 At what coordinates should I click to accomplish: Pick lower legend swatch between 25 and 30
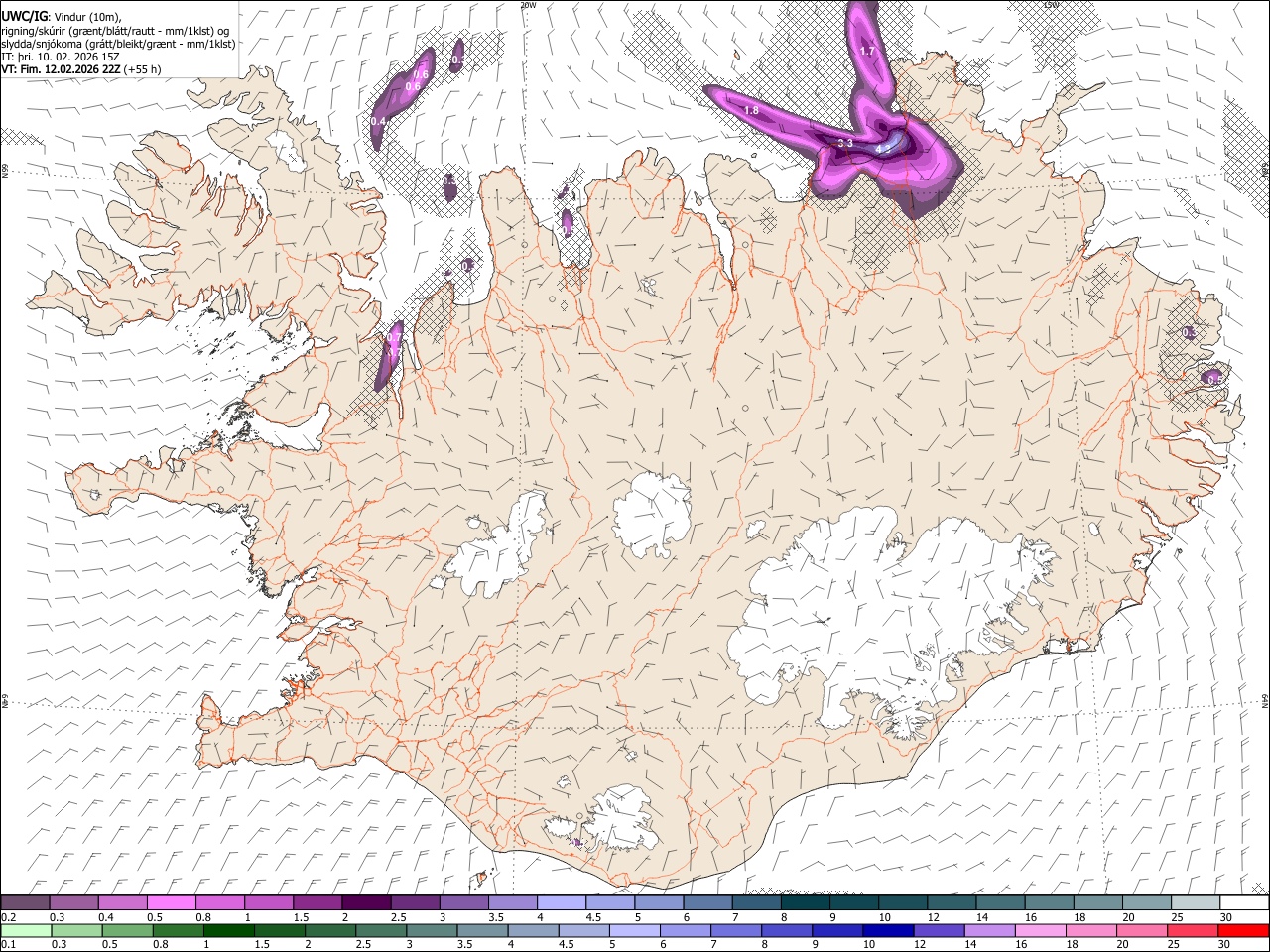(x=1194, y=931)
